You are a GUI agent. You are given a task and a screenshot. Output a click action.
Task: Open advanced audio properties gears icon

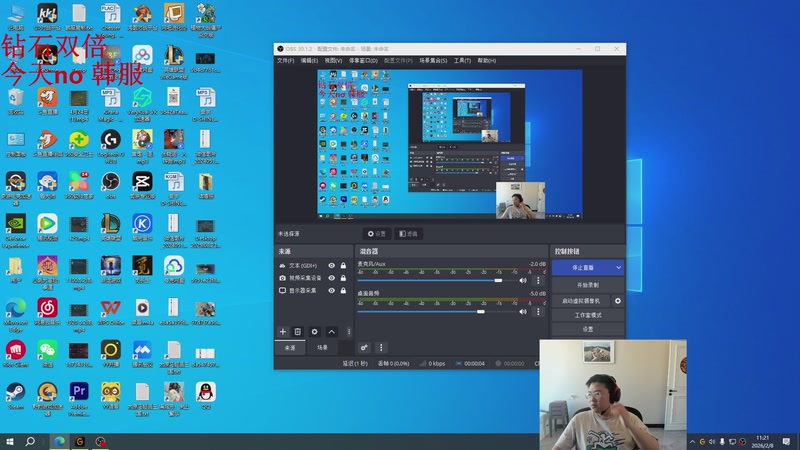[364, 347]
